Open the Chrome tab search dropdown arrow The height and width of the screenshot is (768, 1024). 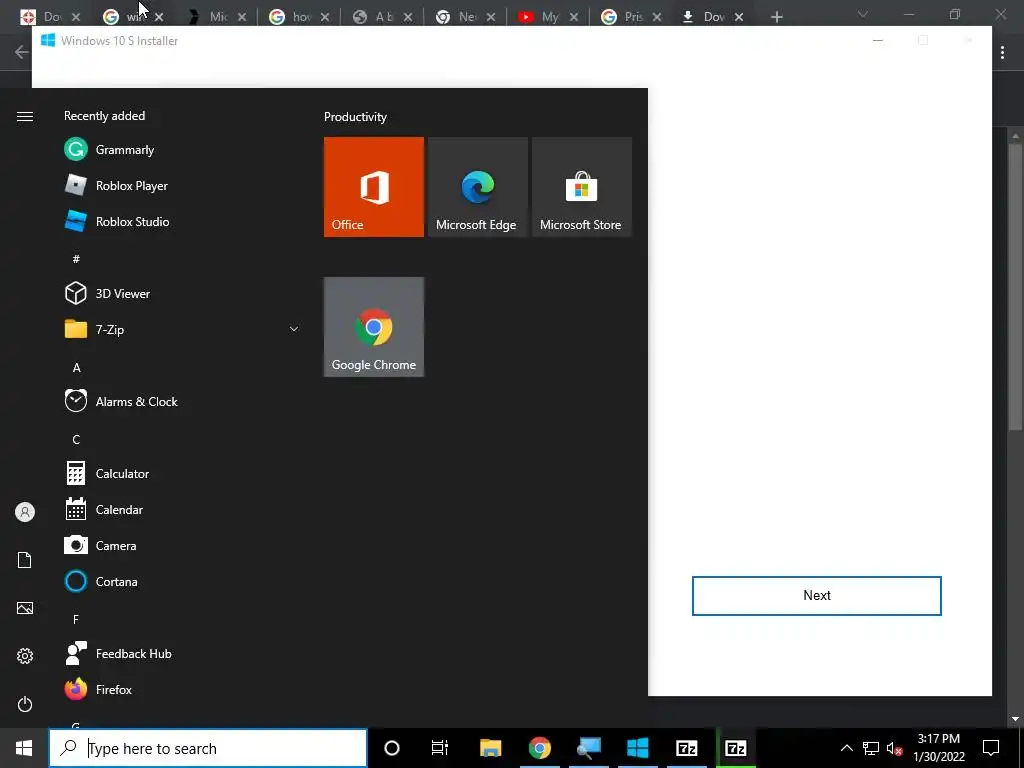[863, 14]
